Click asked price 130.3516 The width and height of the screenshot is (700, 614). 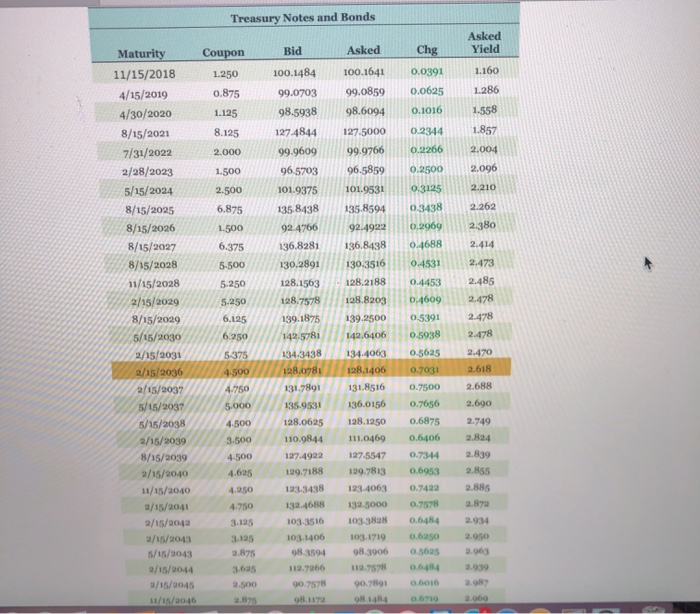pyautogui.click(x=366, y=263)
